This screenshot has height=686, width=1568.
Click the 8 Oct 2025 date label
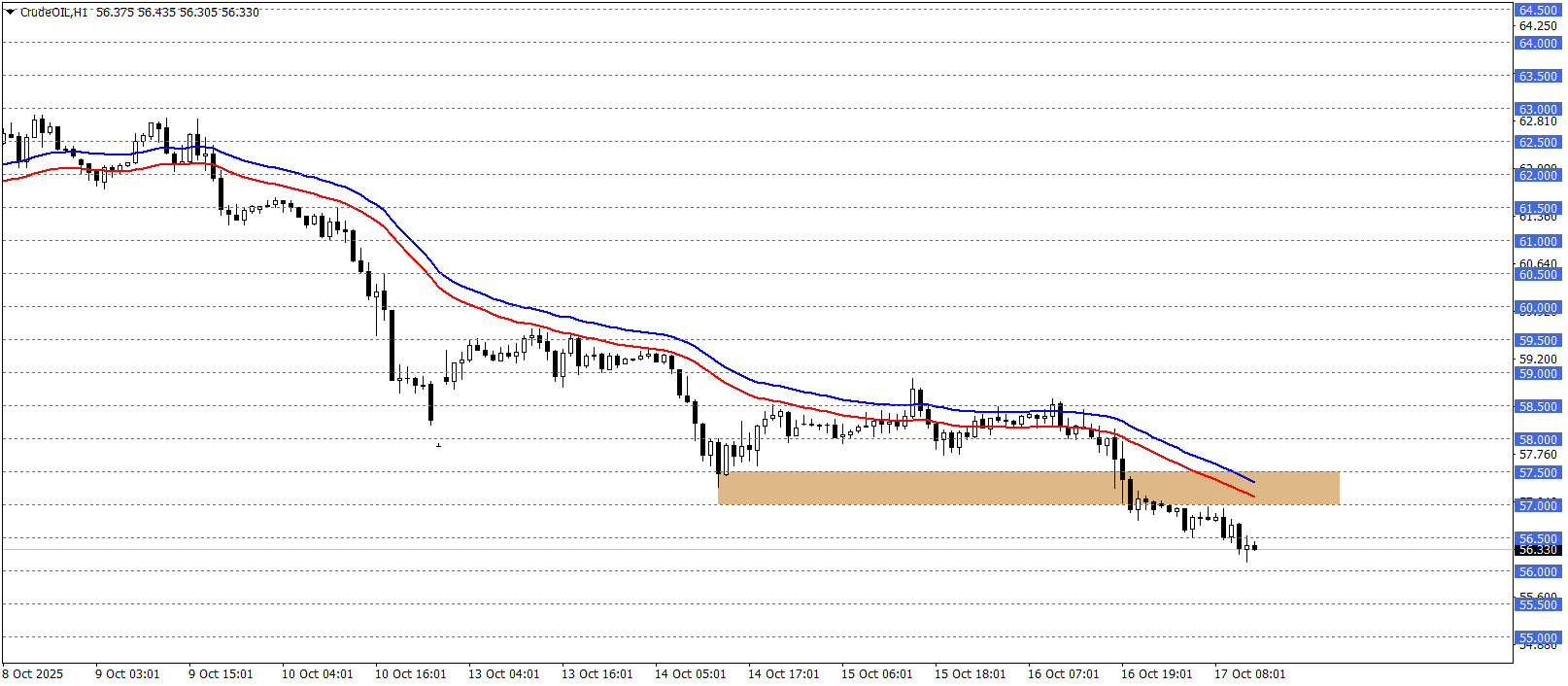click(x=33, y=673)
